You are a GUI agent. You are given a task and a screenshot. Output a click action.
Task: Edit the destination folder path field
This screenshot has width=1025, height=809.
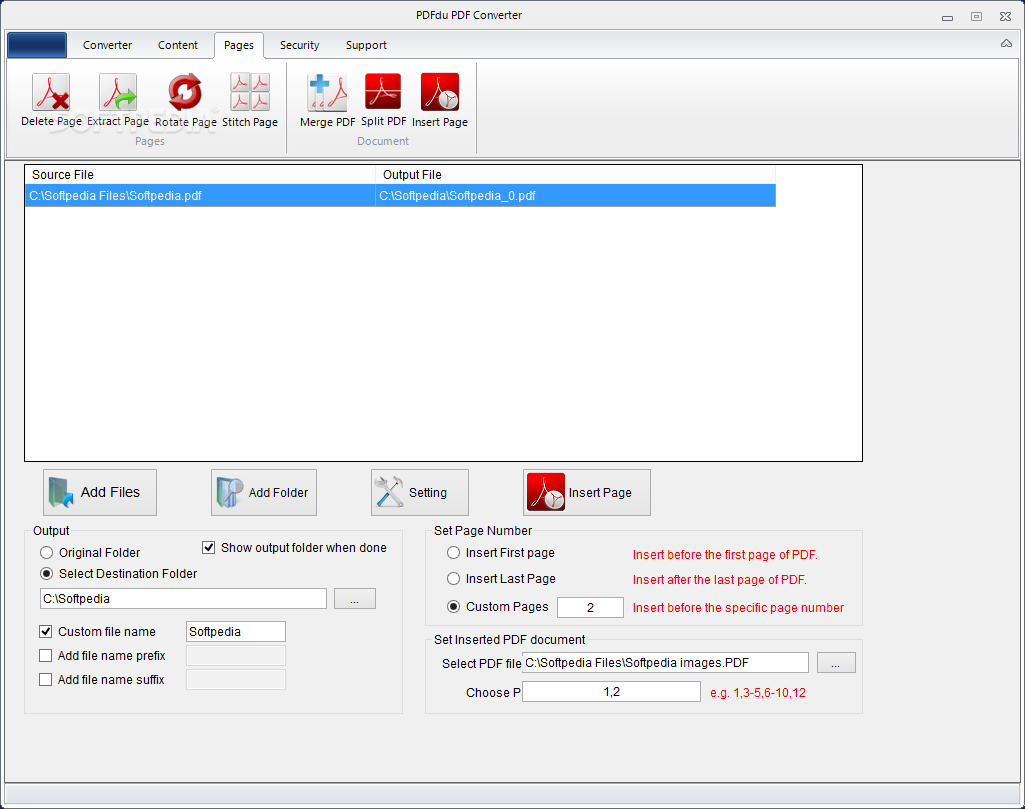click(x=183, y=599)
